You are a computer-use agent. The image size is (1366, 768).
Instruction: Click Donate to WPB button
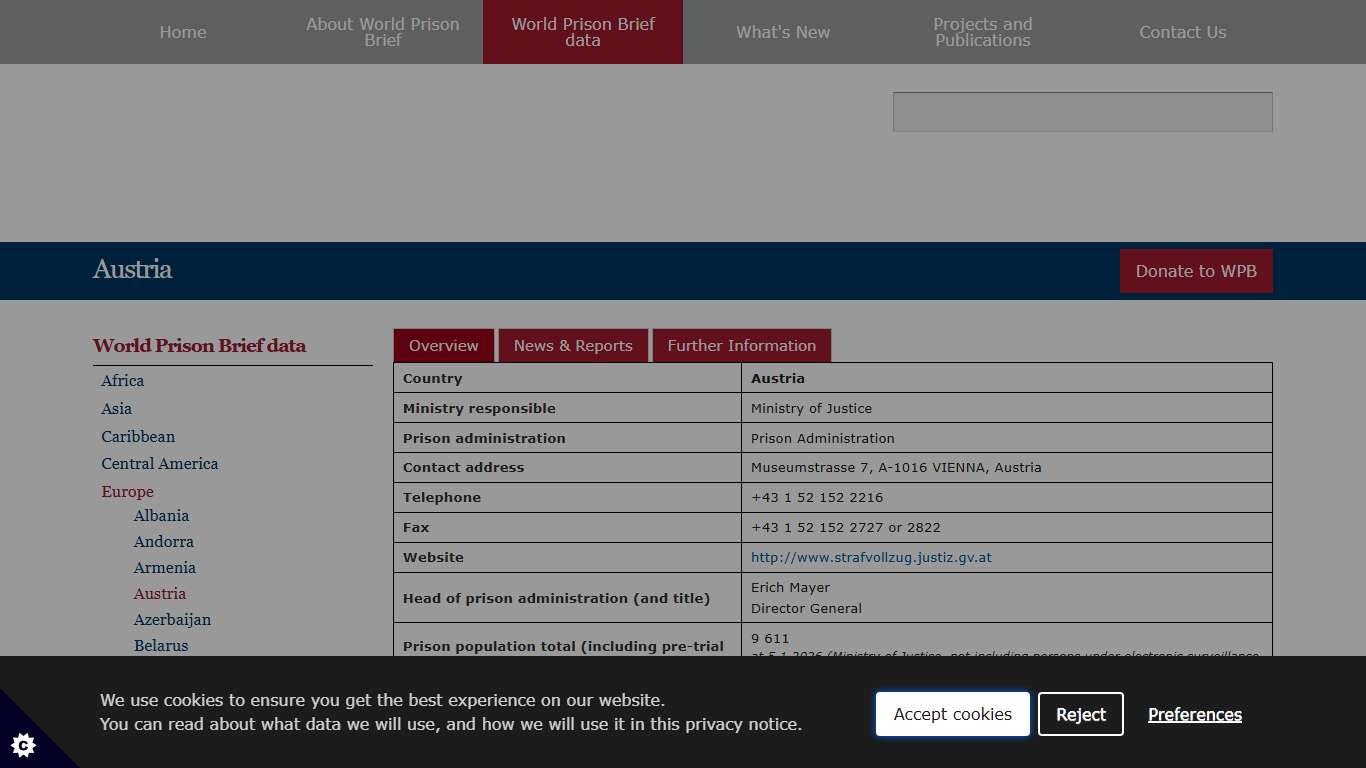pos(1196,271)
